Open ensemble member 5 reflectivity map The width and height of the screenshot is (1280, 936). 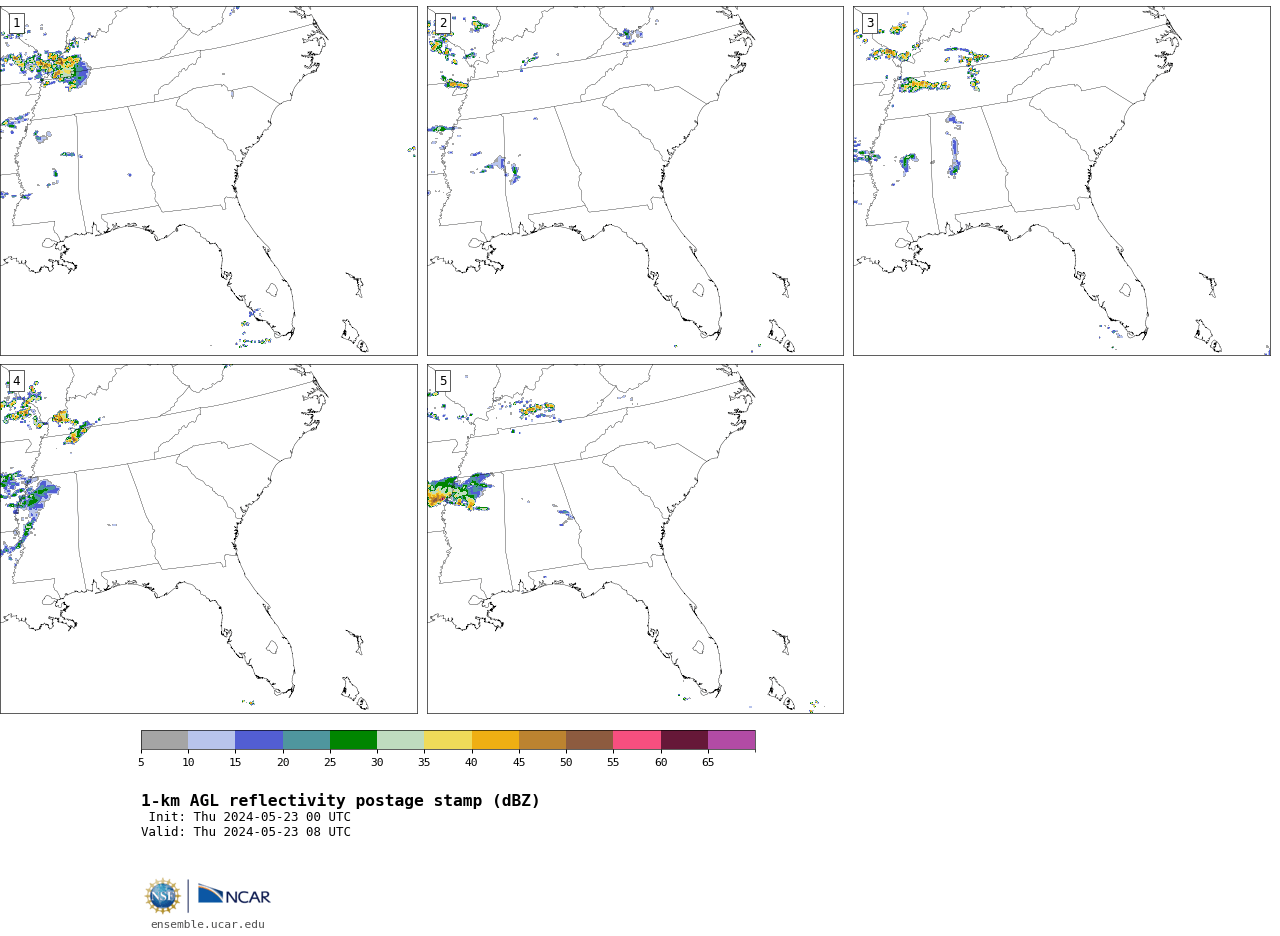tap(635, 539)
